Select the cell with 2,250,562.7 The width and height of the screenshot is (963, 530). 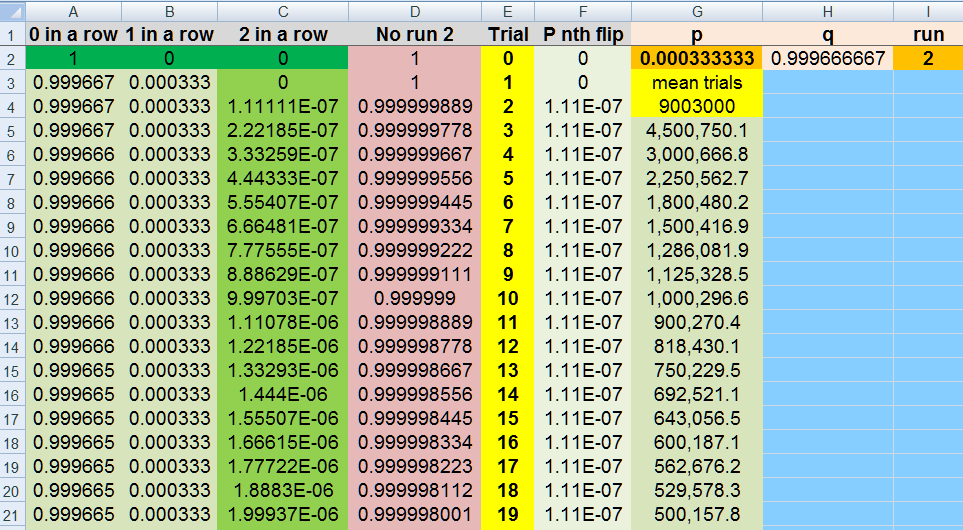click(697, 178)
